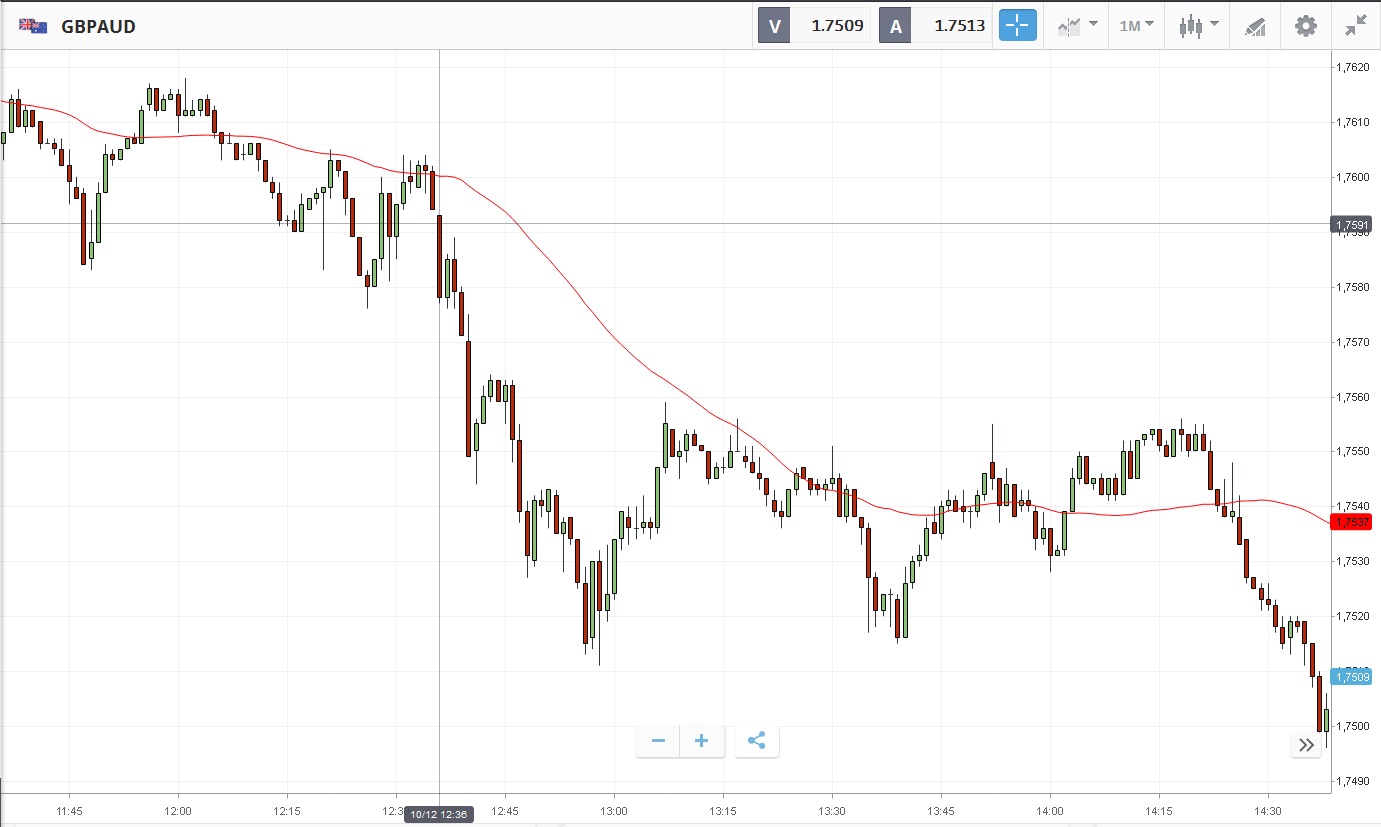1381x827 pixels.
Task: Zoom out with the minus button
Action: (658, 741)
